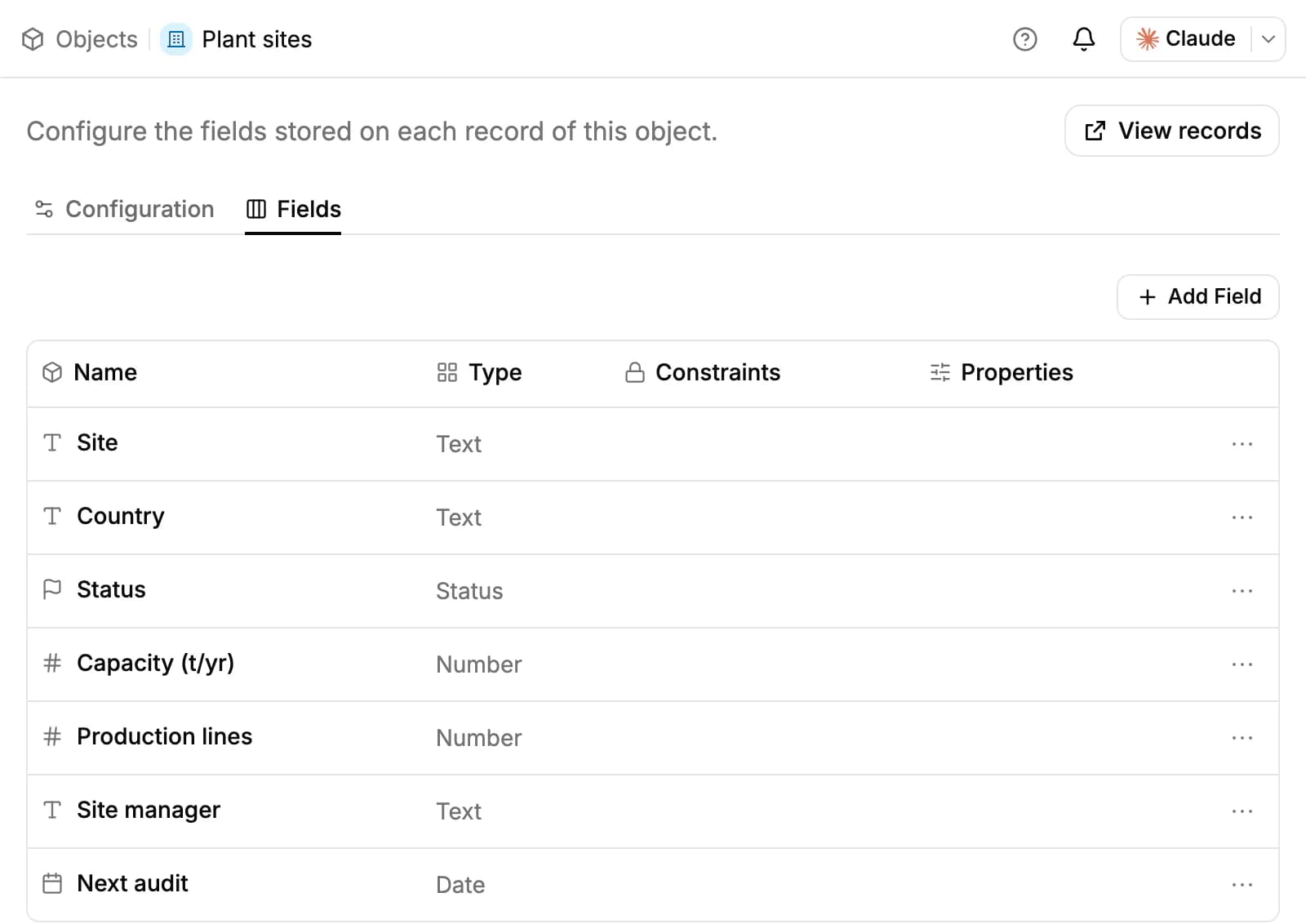Select the Production lines field name
Image resolution: width=1306 pixels, height=924 pixels.
click(x=164, y=736)
